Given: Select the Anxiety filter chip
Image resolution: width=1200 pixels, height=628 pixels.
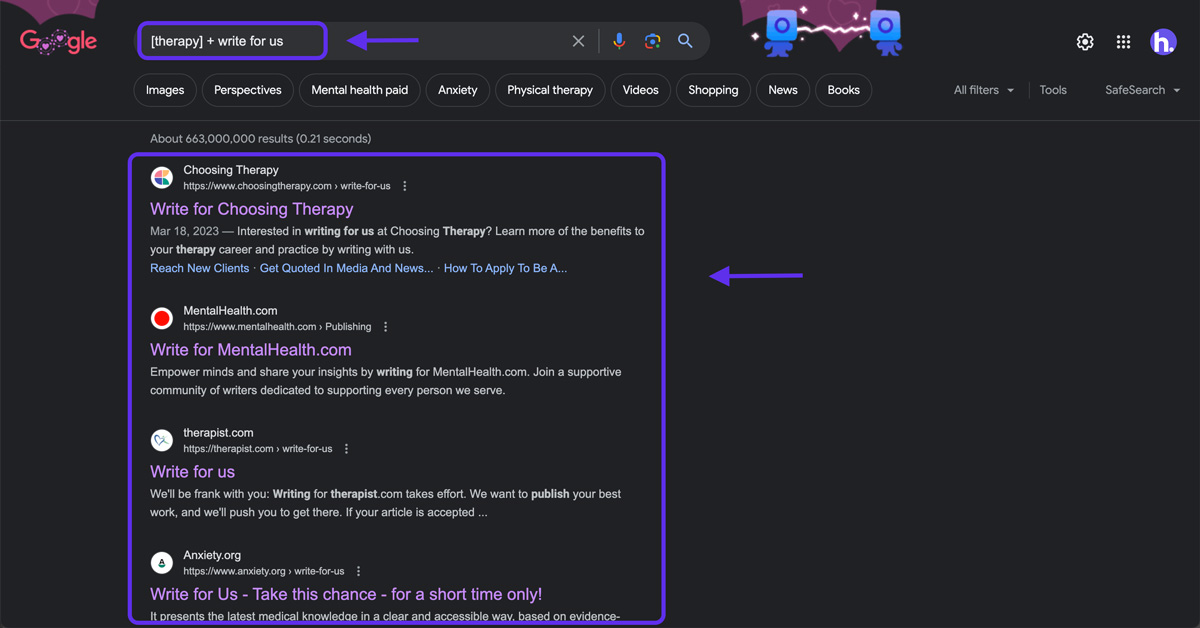Looking at the screenshot, I should [x=458, y=90].
